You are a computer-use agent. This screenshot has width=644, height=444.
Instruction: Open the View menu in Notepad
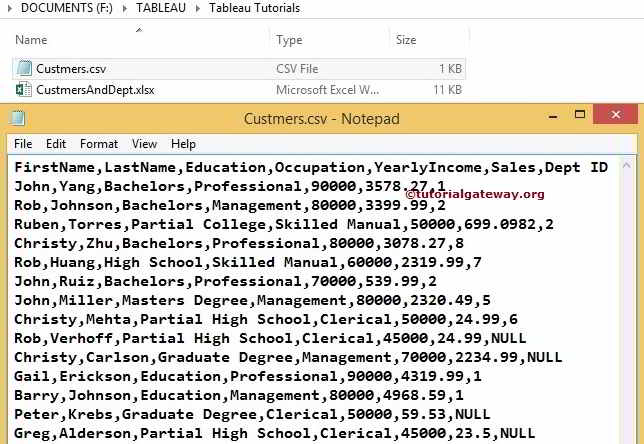coord(144,144)
